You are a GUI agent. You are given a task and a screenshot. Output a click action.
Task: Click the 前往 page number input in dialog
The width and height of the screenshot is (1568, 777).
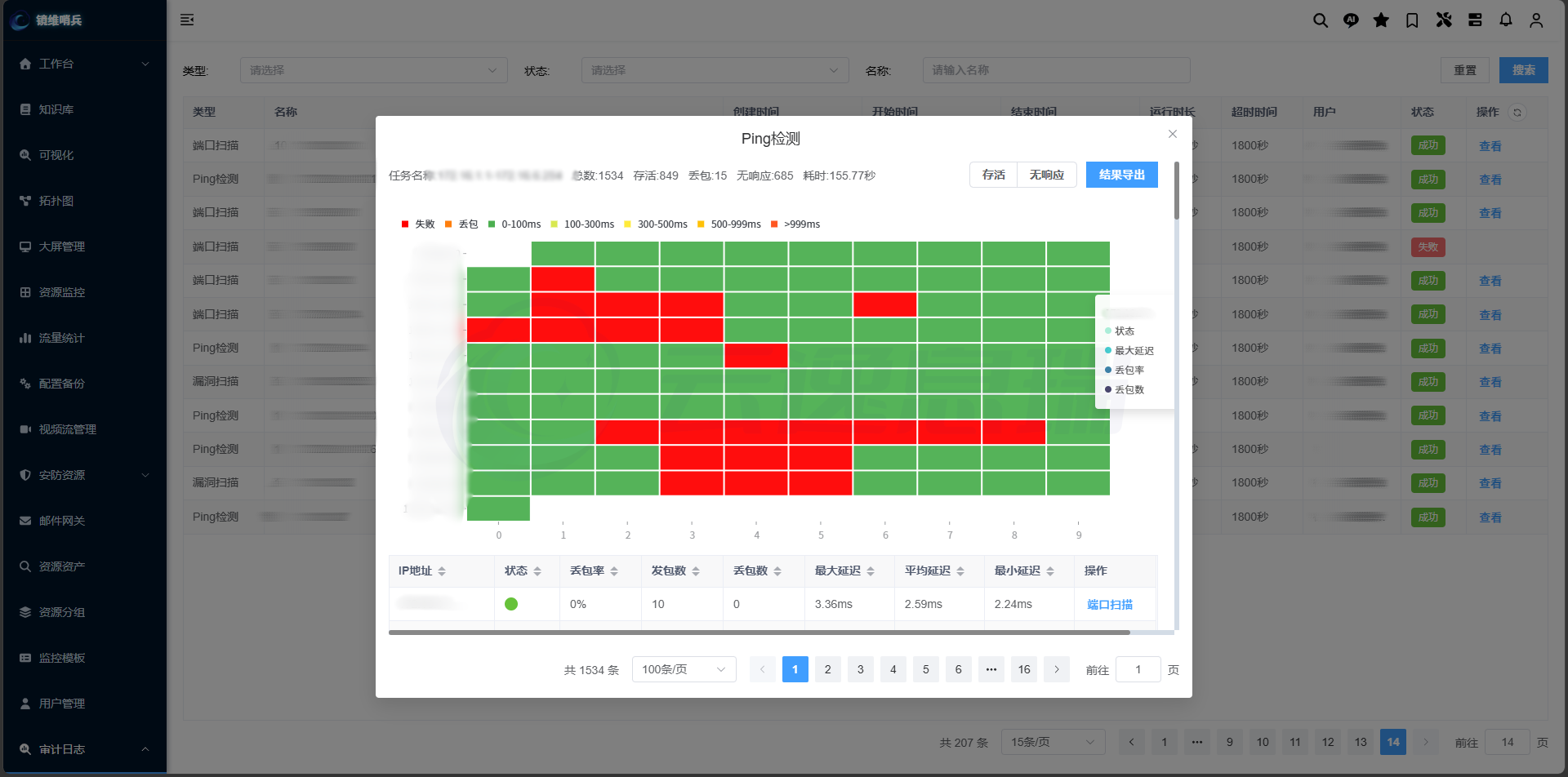point(1138,669)
